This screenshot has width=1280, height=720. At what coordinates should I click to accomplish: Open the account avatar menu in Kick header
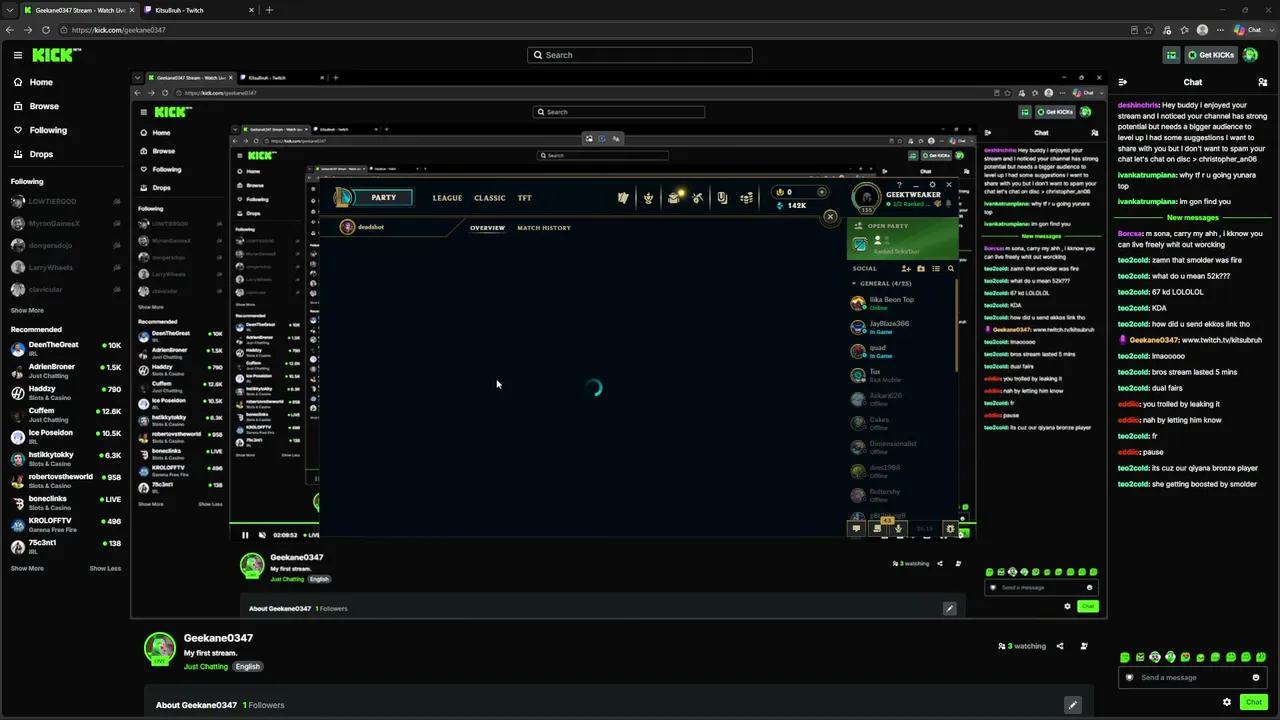[x=1251, y=55]
